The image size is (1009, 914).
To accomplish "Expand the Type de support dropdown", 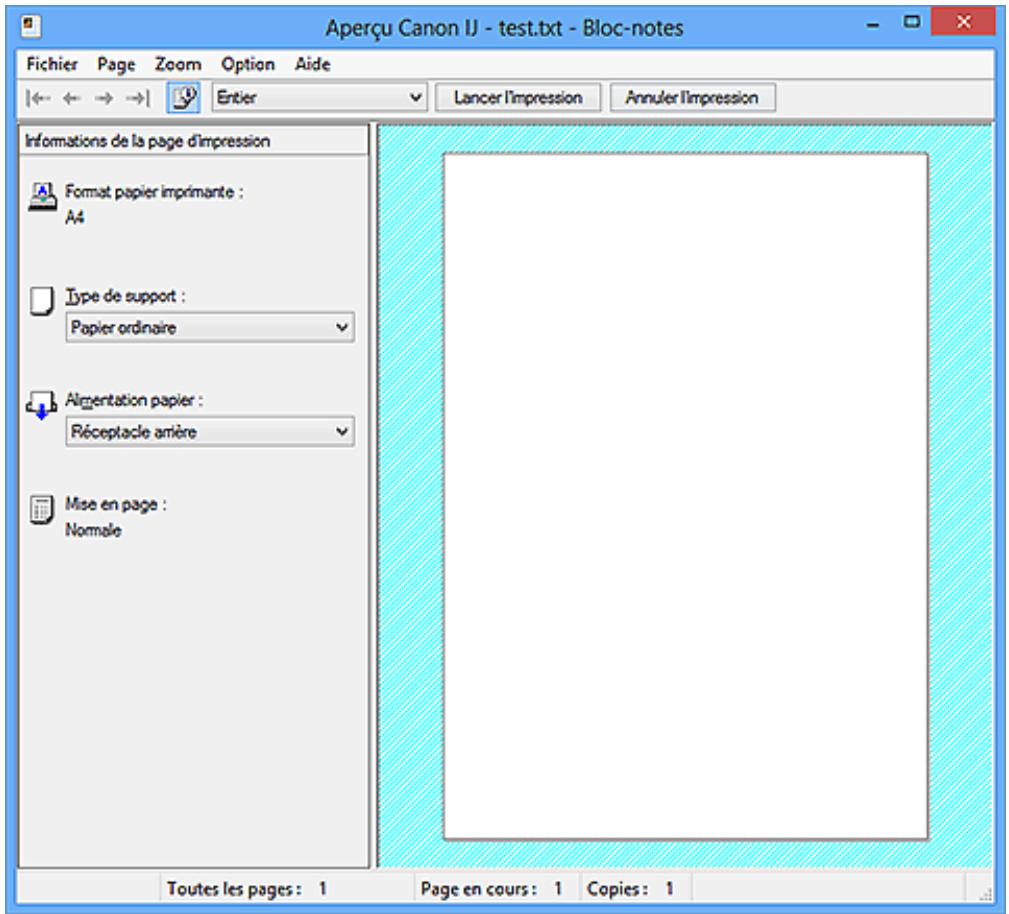I will [210, 327].
